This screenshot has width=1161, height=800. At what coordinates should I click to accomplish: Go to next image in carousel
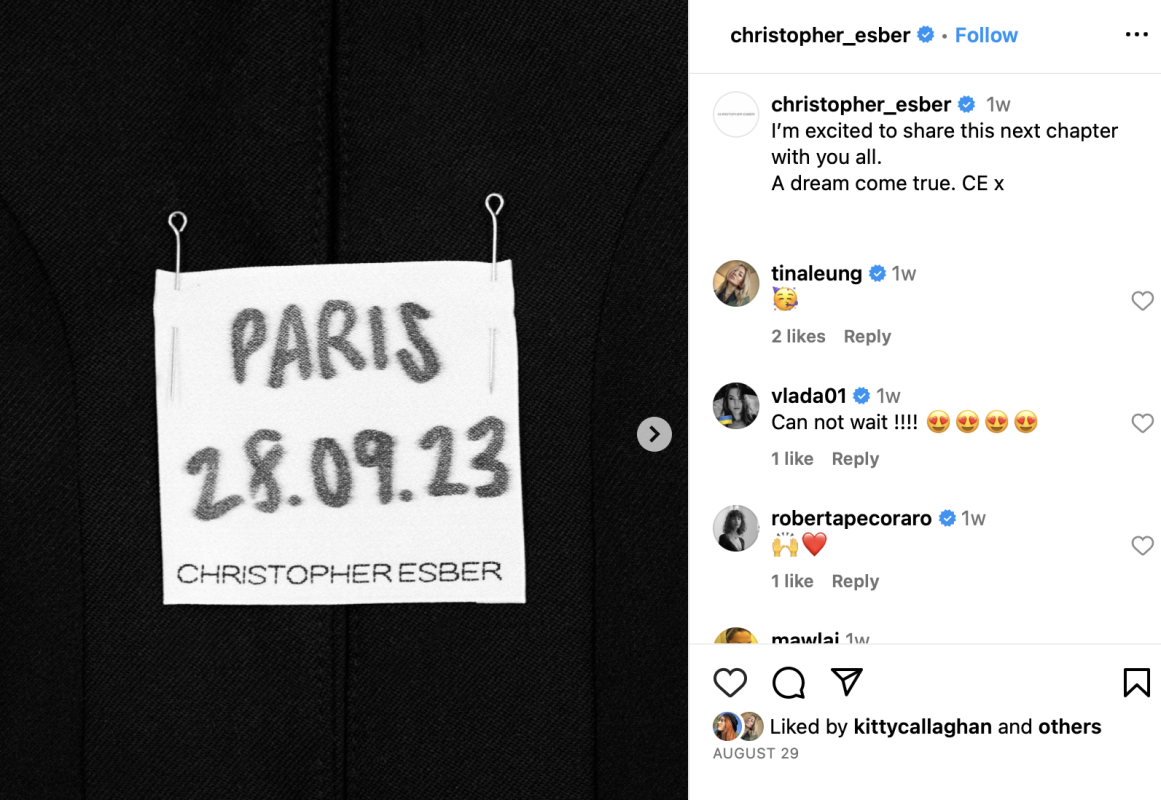tap(654, 434)
